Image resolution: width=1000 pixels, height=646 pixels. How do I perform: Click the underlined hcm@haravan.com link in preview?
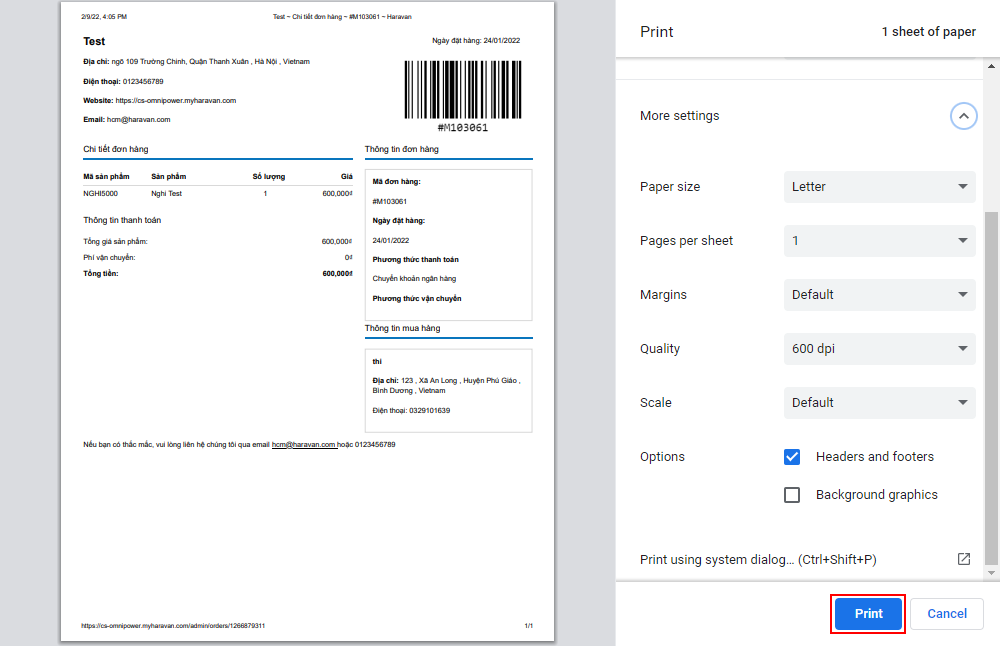tap(304, 444)
